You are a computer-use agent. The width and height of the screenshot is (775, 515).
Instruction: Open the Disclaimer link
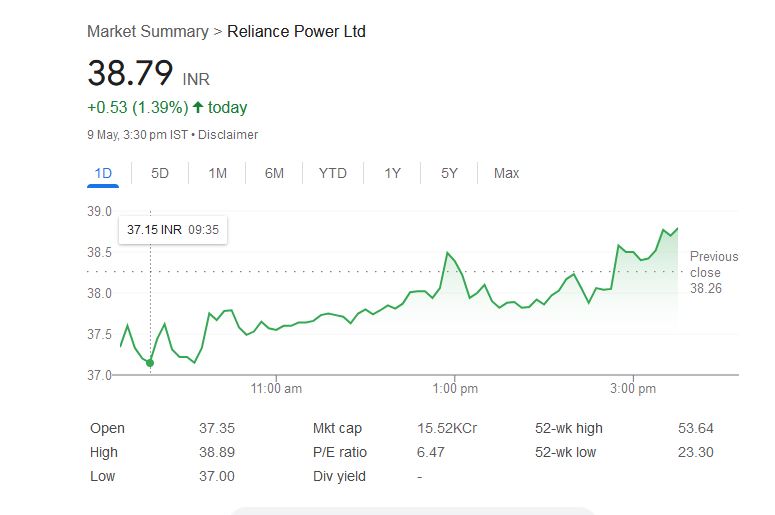[x=228, y=134]
